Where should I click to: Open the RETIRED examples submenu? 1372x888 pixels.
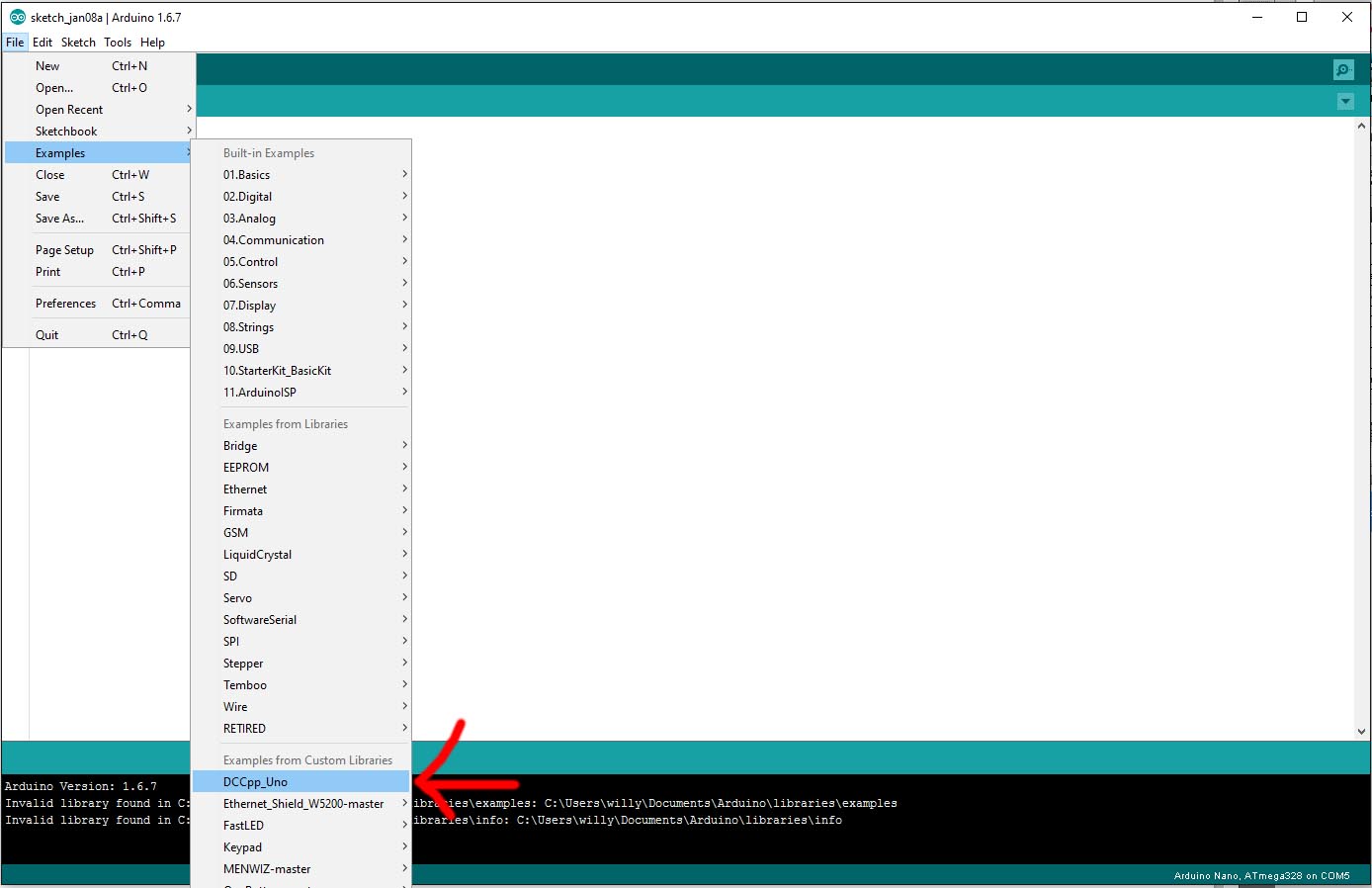coord(300,729)
